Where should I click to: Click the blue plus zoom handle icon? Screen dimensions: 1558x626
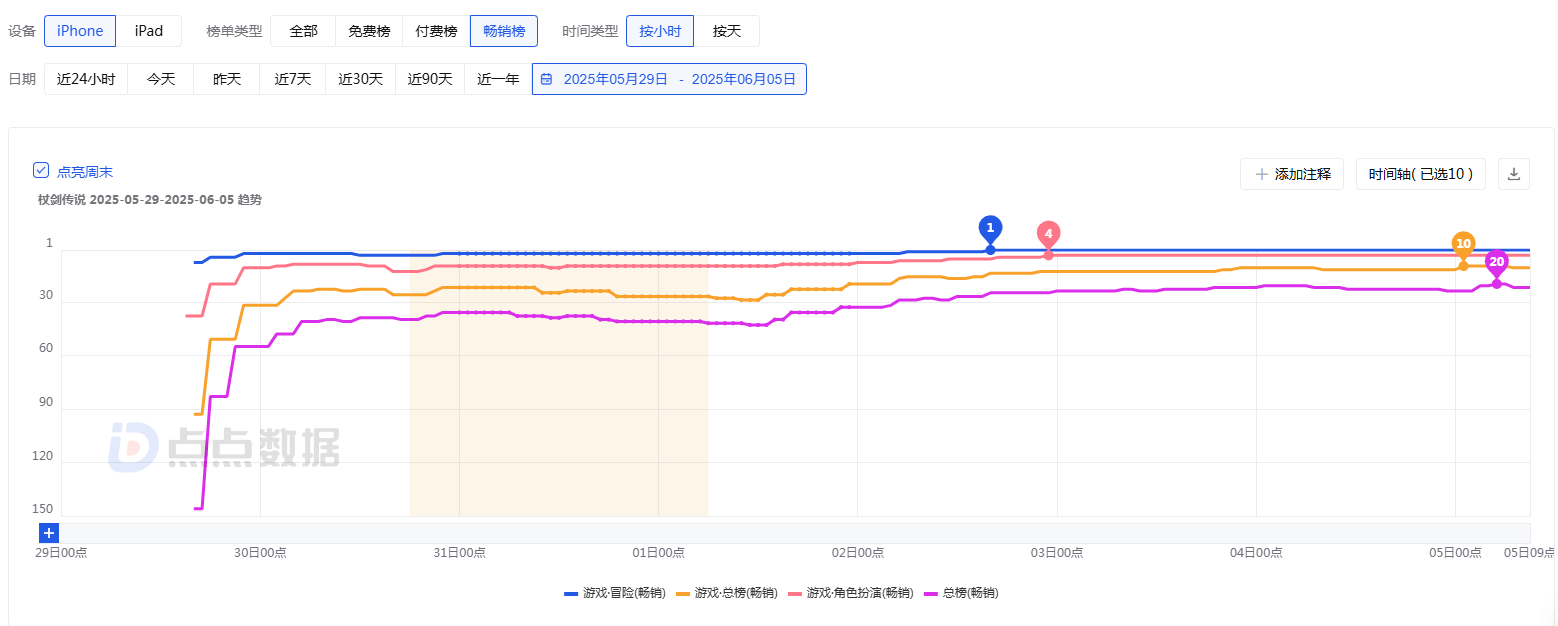click(x=49, y=533)
